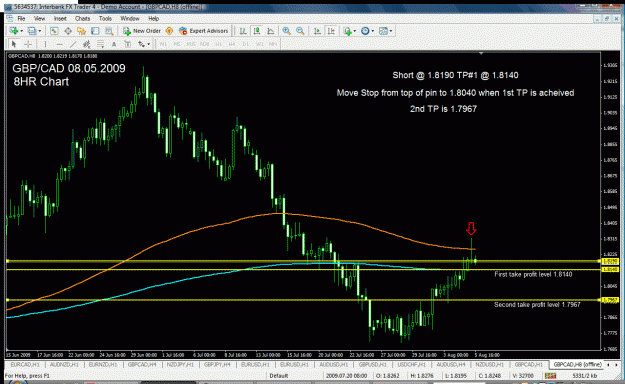Image resolution: width=625 pixels, height=384 pixels.
Task: Open the Tools menu
Action: pyautogui.click(x=105, y=19)
